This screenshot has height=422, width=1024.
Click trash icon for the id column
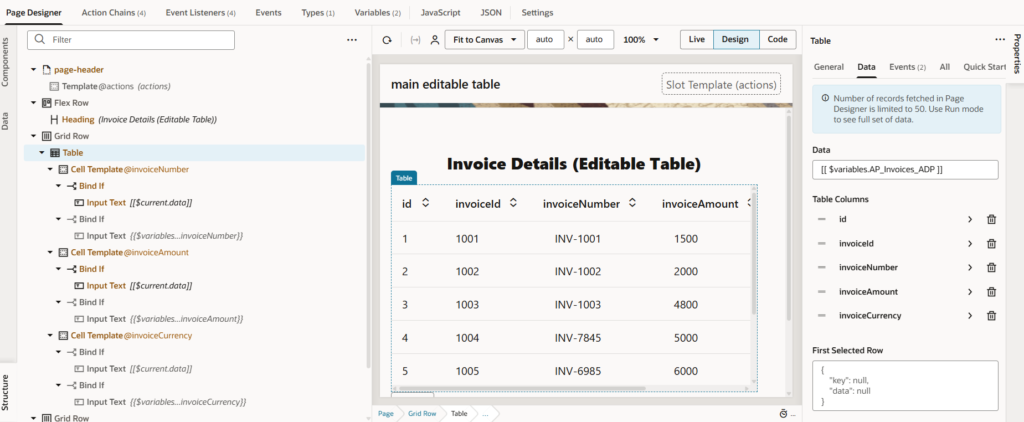coord(991,219)
